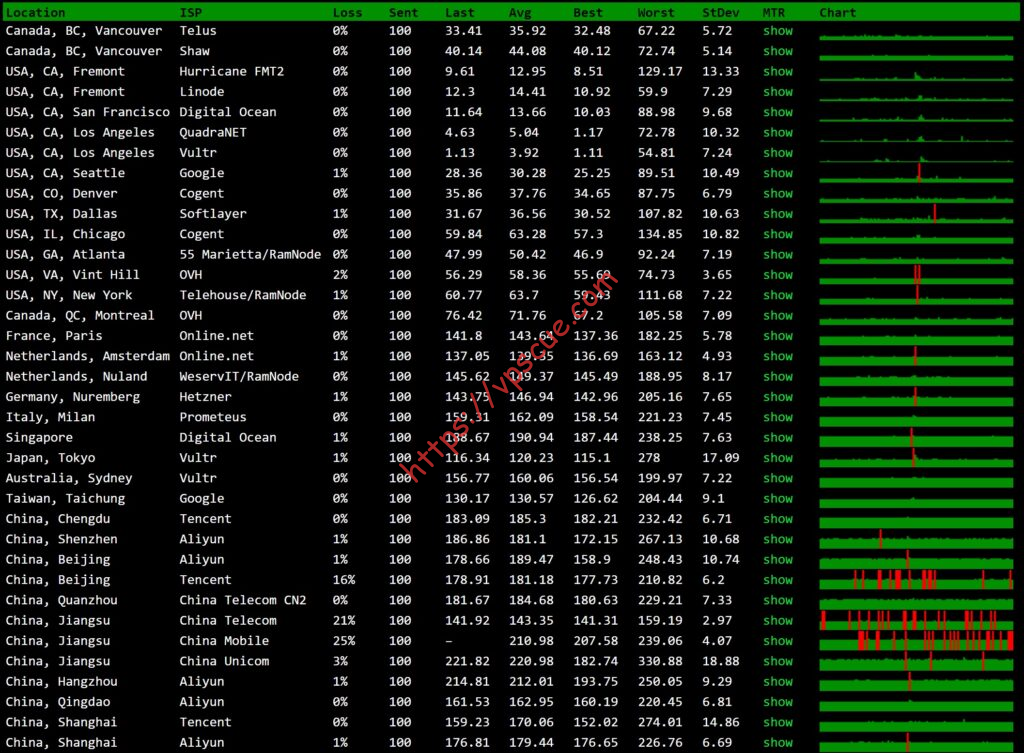Open the MTR "show" link for Fremont Linode

coord(778,91)
